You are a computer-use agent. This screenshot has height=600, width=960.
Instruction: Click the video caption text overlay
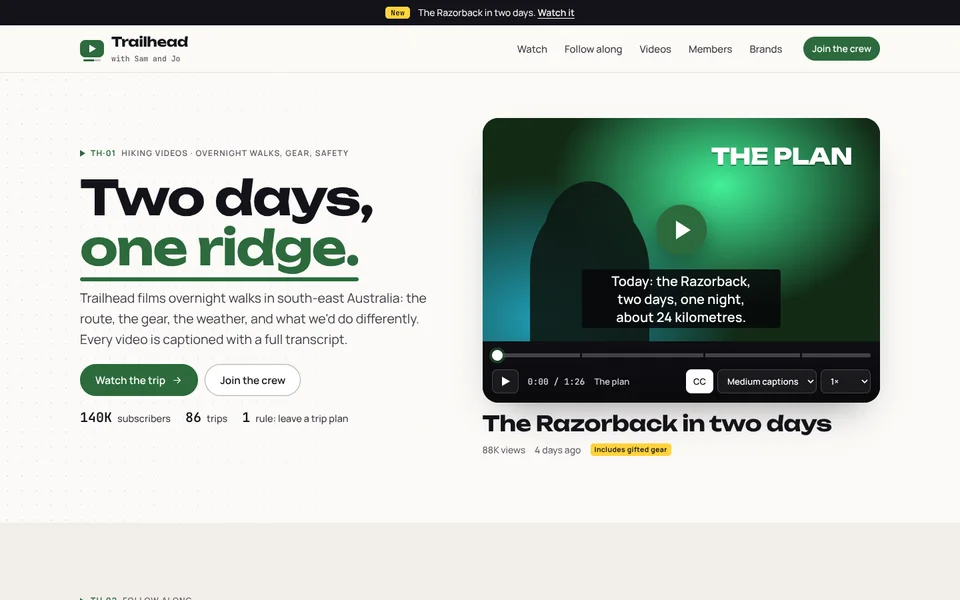pyautogui.click(x=681, y=299)
